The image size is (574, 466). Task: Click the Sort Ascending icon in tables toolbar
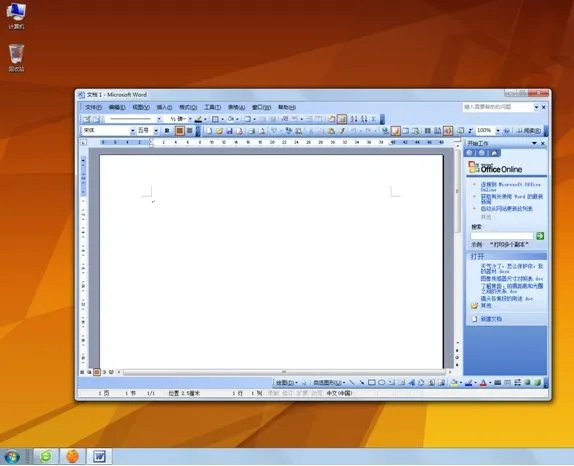[x=354, y=119]
